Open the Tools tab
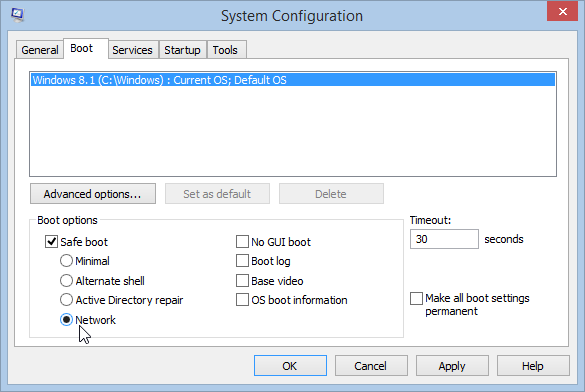This screenshot has height=392, width=585. coord(226,50)
